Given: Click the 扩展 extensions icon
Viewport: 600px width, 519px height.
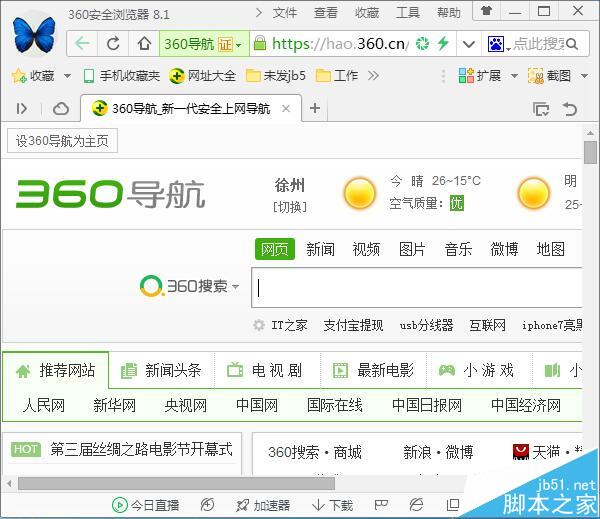Looking at the screenshot, I should pos(466,76).
